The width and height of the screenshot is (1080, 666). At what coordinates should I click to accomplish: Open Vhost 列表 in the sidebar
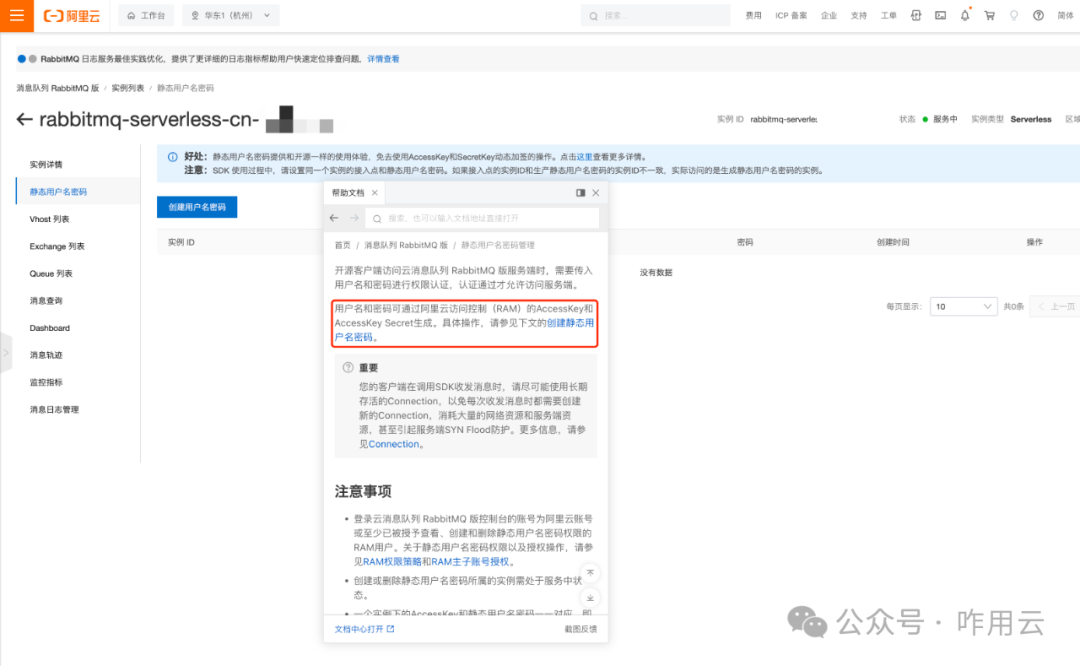tap(50, 219)
